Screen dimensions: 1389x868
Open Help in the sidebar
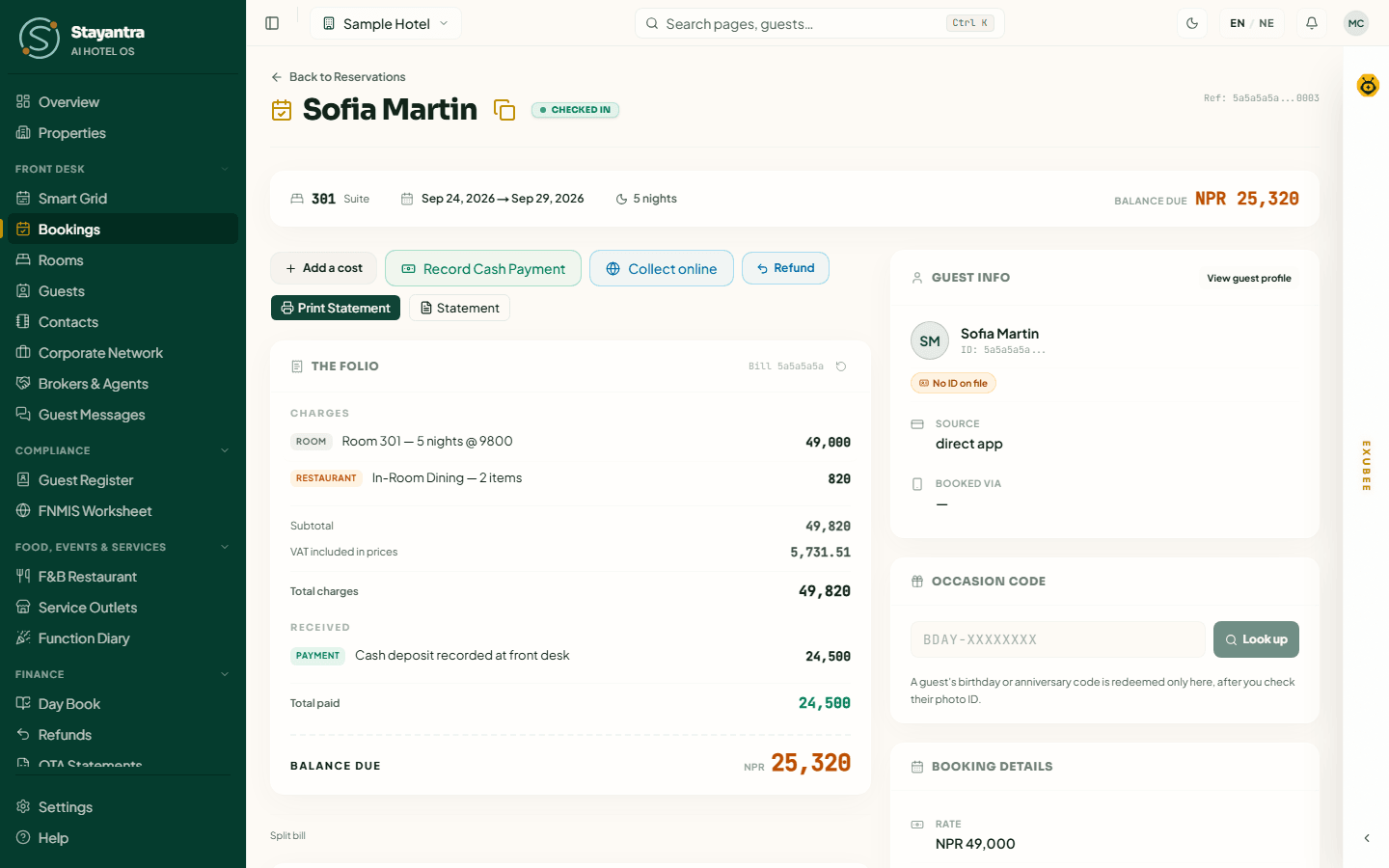pos(123,838)
